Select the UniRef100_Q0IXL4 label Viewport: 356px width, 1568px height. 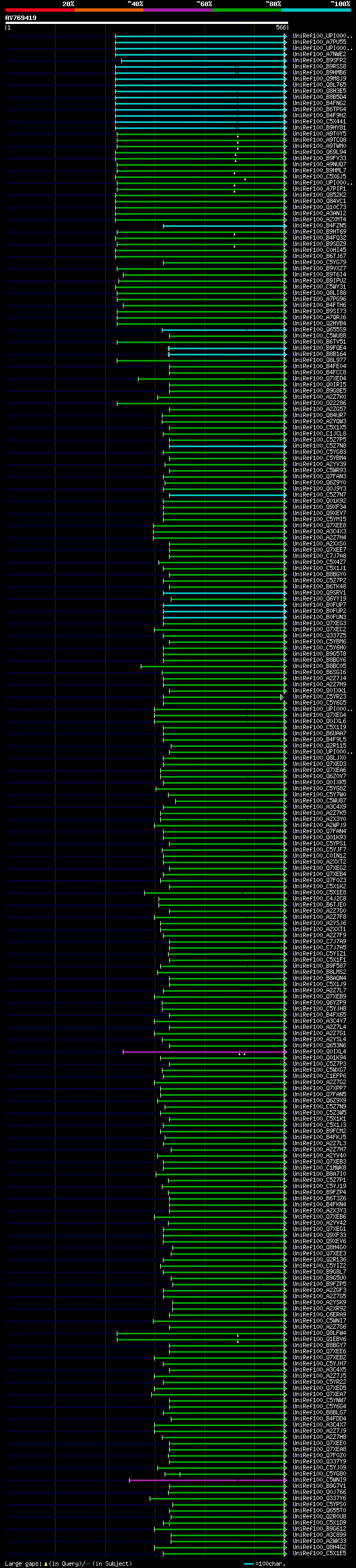(x=319, y=1052)
